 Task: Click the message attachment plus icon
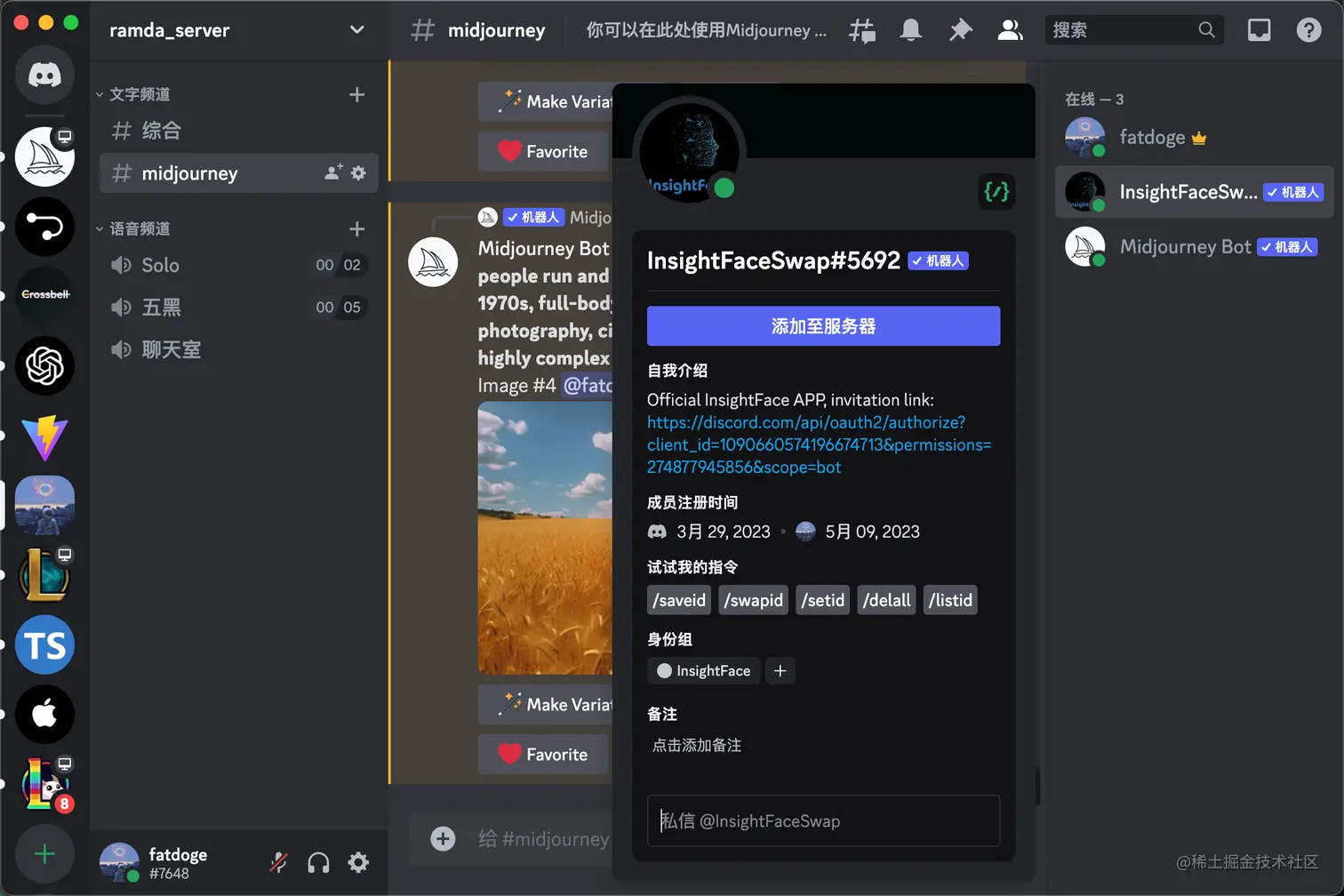pyautogui.click(x=443, y=838)
